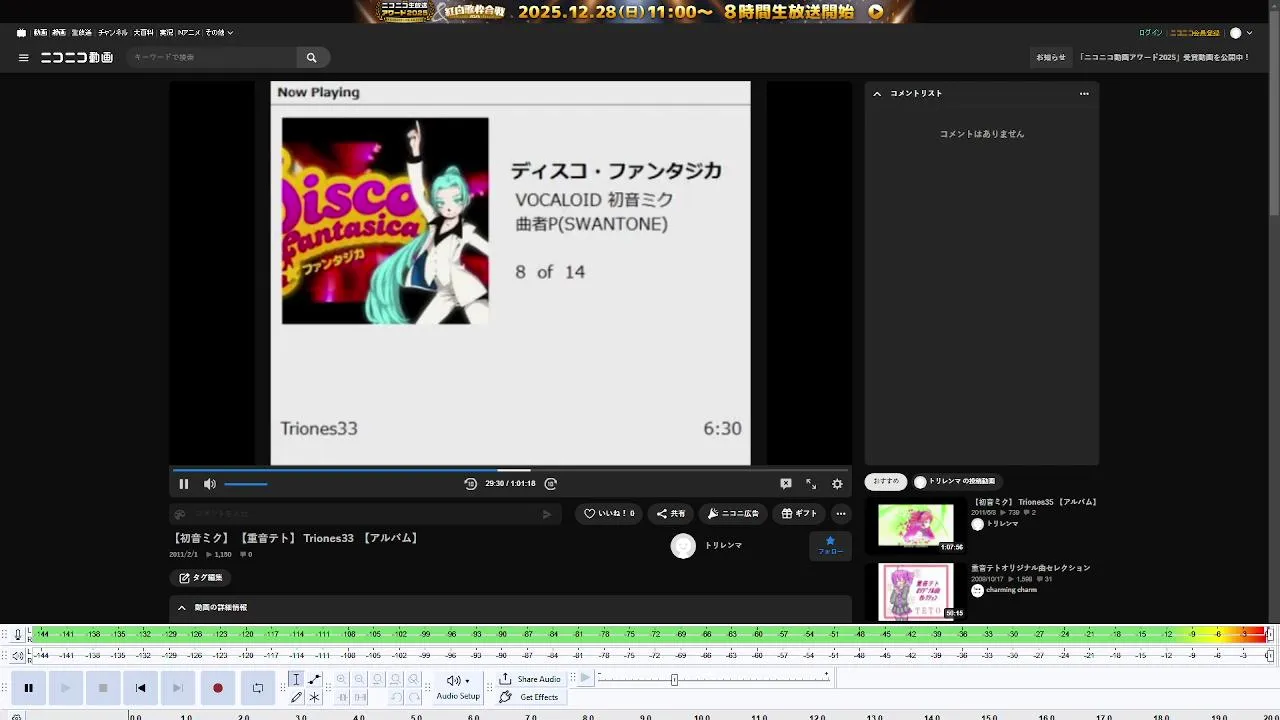This screenshot has width=1280, height=720.
Task: Open the Nアニメ menu item
Action: click(188, 33)
